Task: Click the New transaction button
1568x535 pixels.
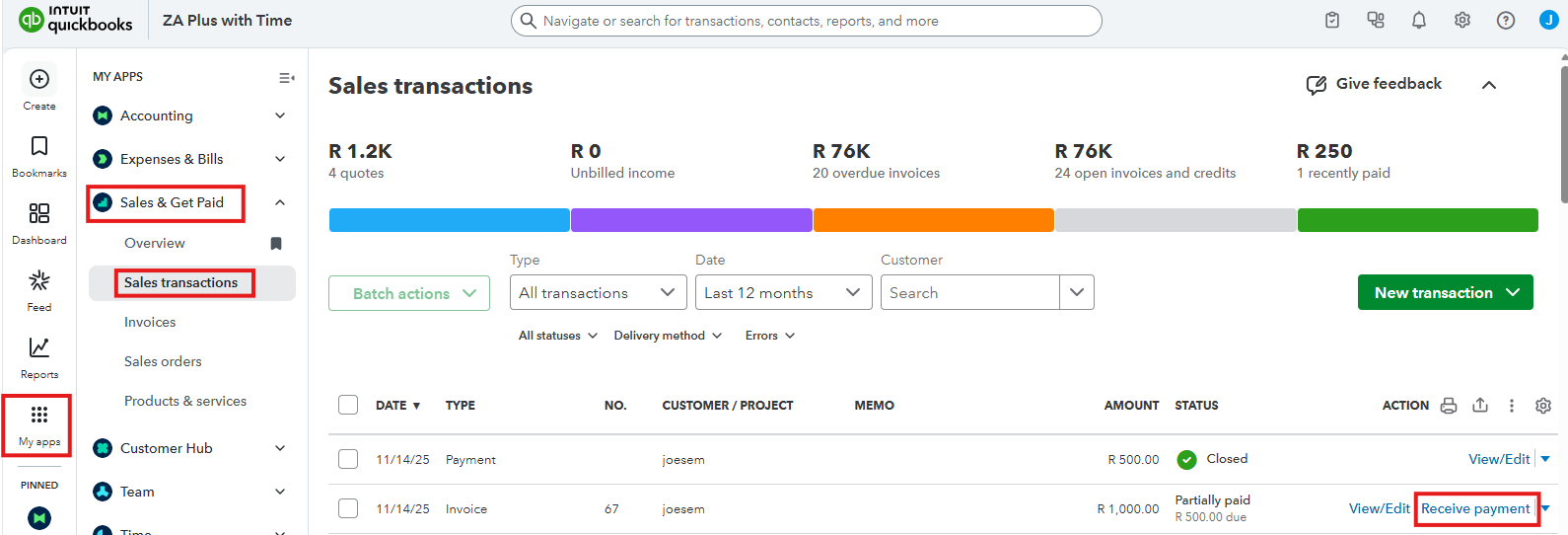Action: click(1445, 293)
